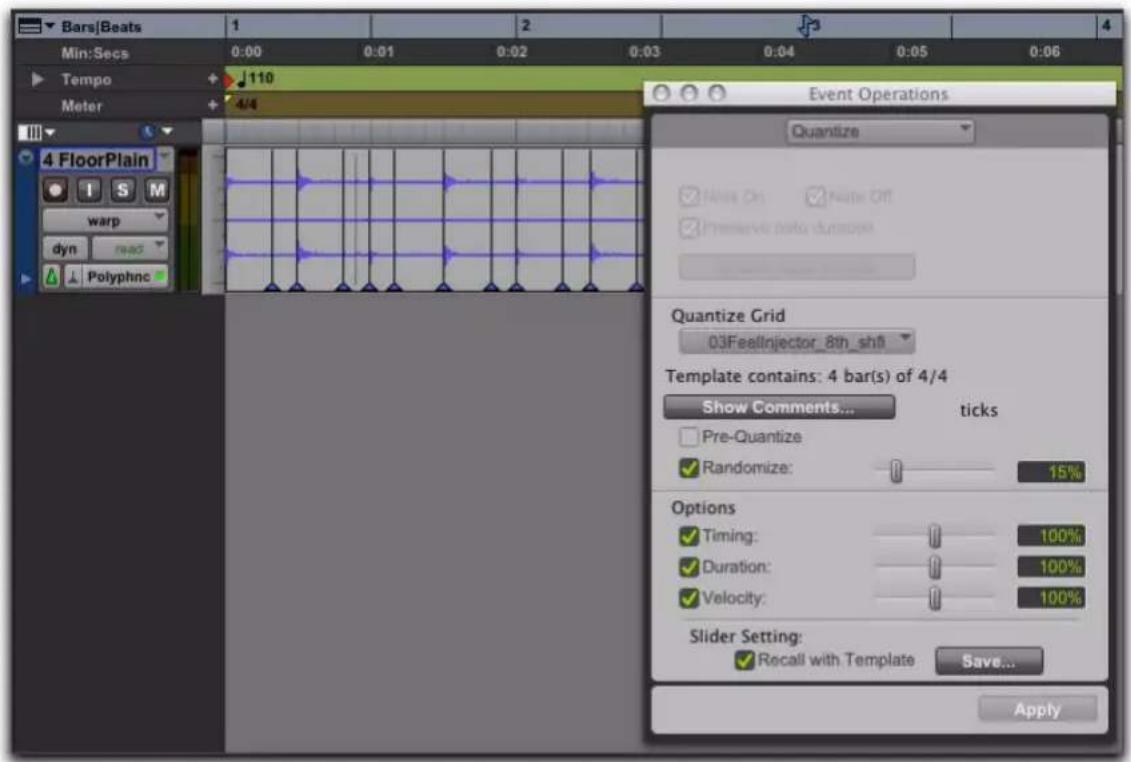1131x762 pixels.
Task: Click the Randomize slider handle
Action: [896, 471]
